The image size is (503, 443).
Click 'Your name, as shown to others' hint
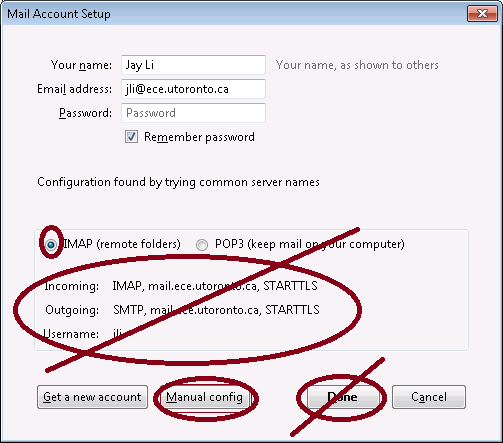click(x=357, y=65)
